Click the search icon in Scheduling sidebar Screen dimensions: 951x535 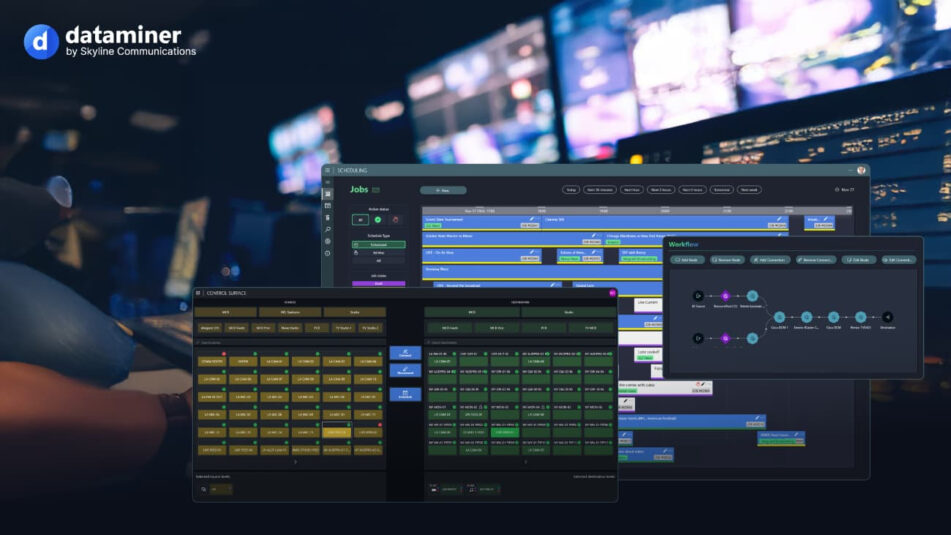pos(327,229)
